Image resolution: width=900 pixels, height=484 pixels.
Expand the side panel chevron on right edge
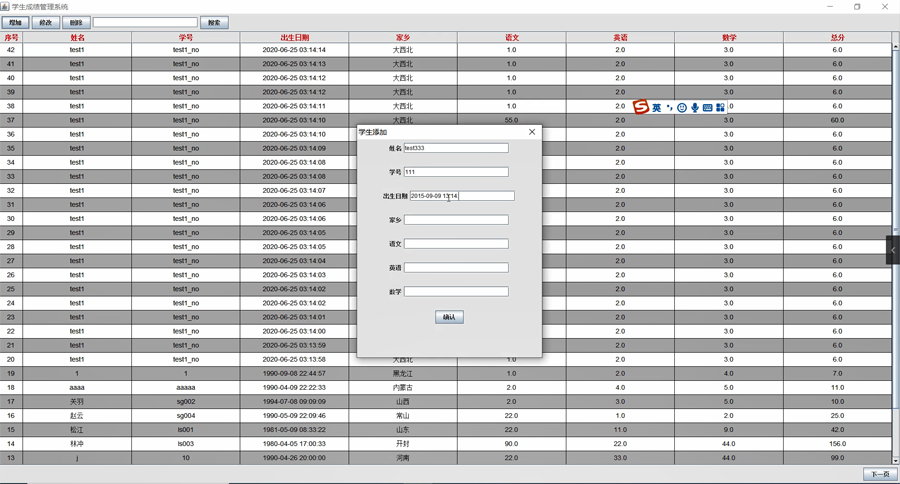[893, 250]
